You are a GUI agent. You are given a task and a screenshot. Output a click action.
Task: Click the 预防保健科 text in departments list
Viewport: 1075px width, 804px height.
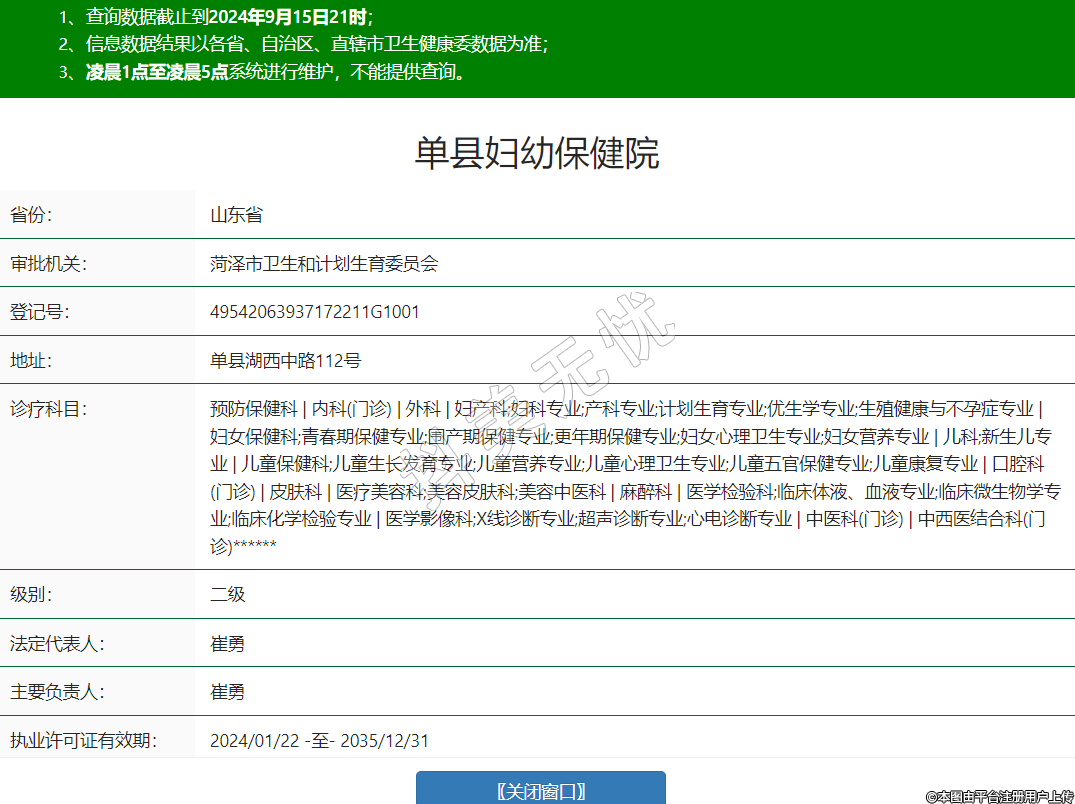coord(254,409)
